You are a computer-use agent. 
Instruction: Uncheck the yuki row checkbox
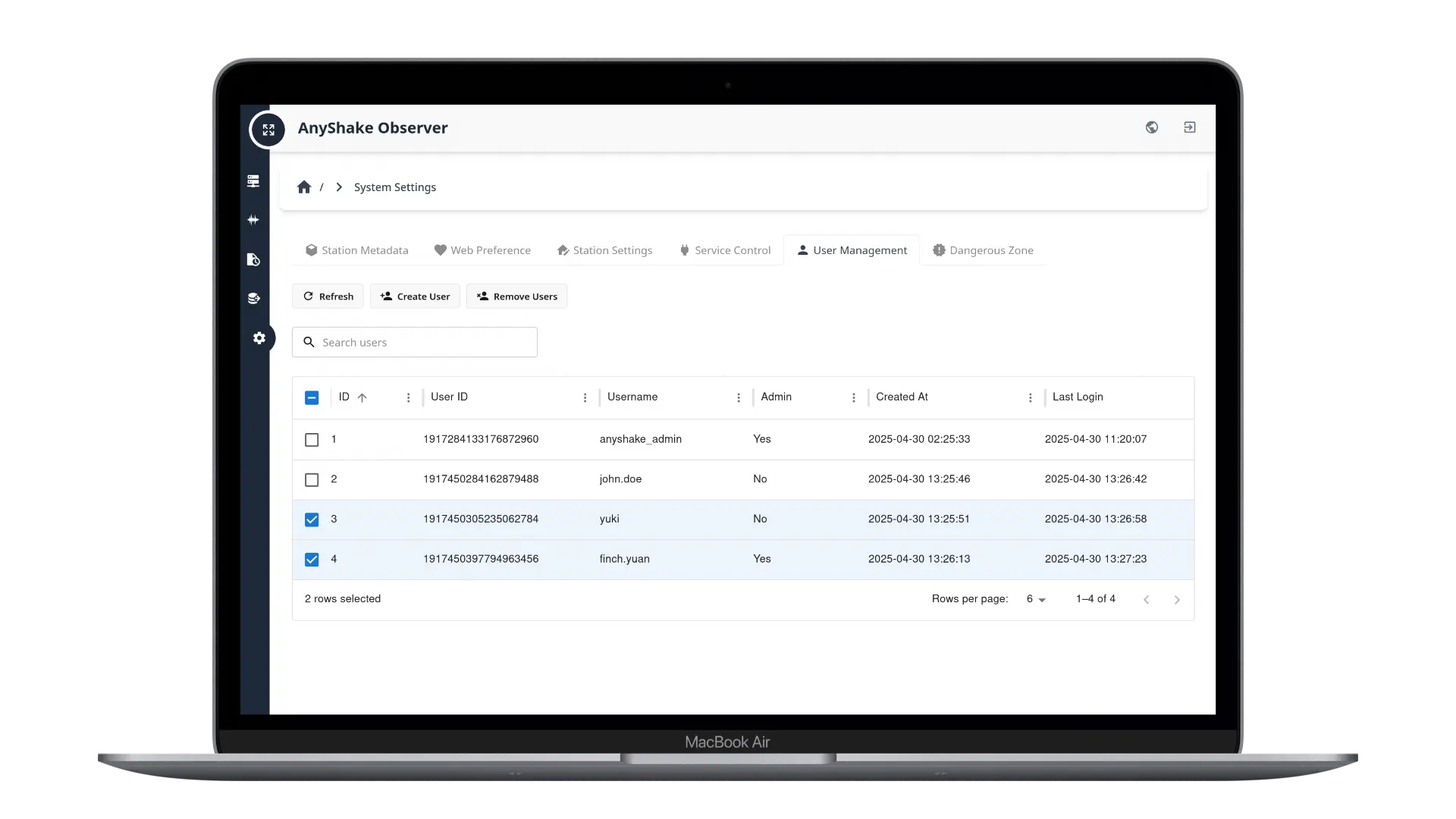tap(312, 519)
